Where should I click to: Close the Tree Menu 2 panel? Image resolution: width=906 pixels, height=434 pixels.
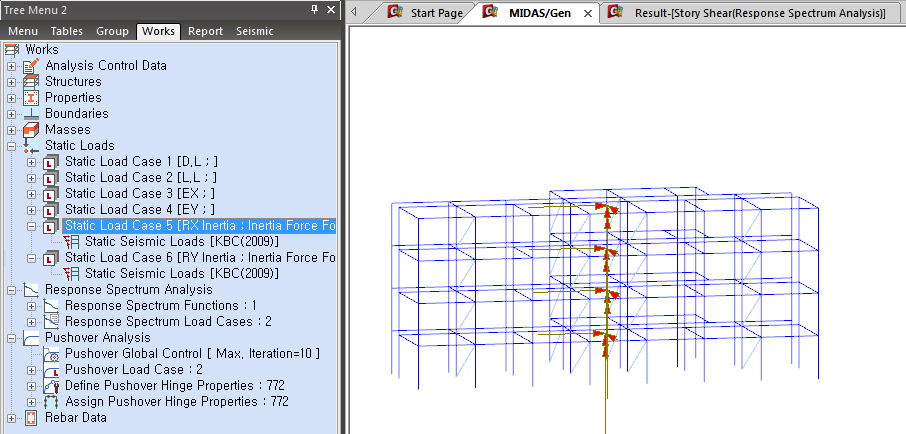point(331,9)
